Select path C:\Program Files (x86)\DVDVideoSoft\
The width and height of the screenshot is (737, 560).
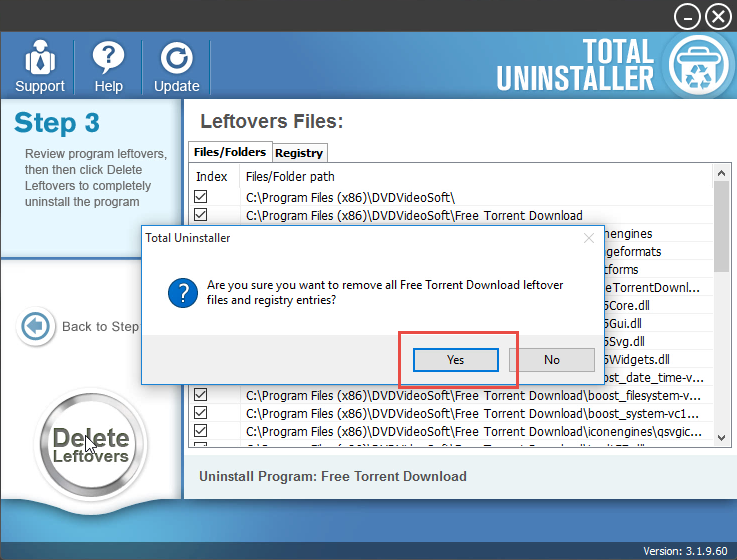click(x=351, y=197)
